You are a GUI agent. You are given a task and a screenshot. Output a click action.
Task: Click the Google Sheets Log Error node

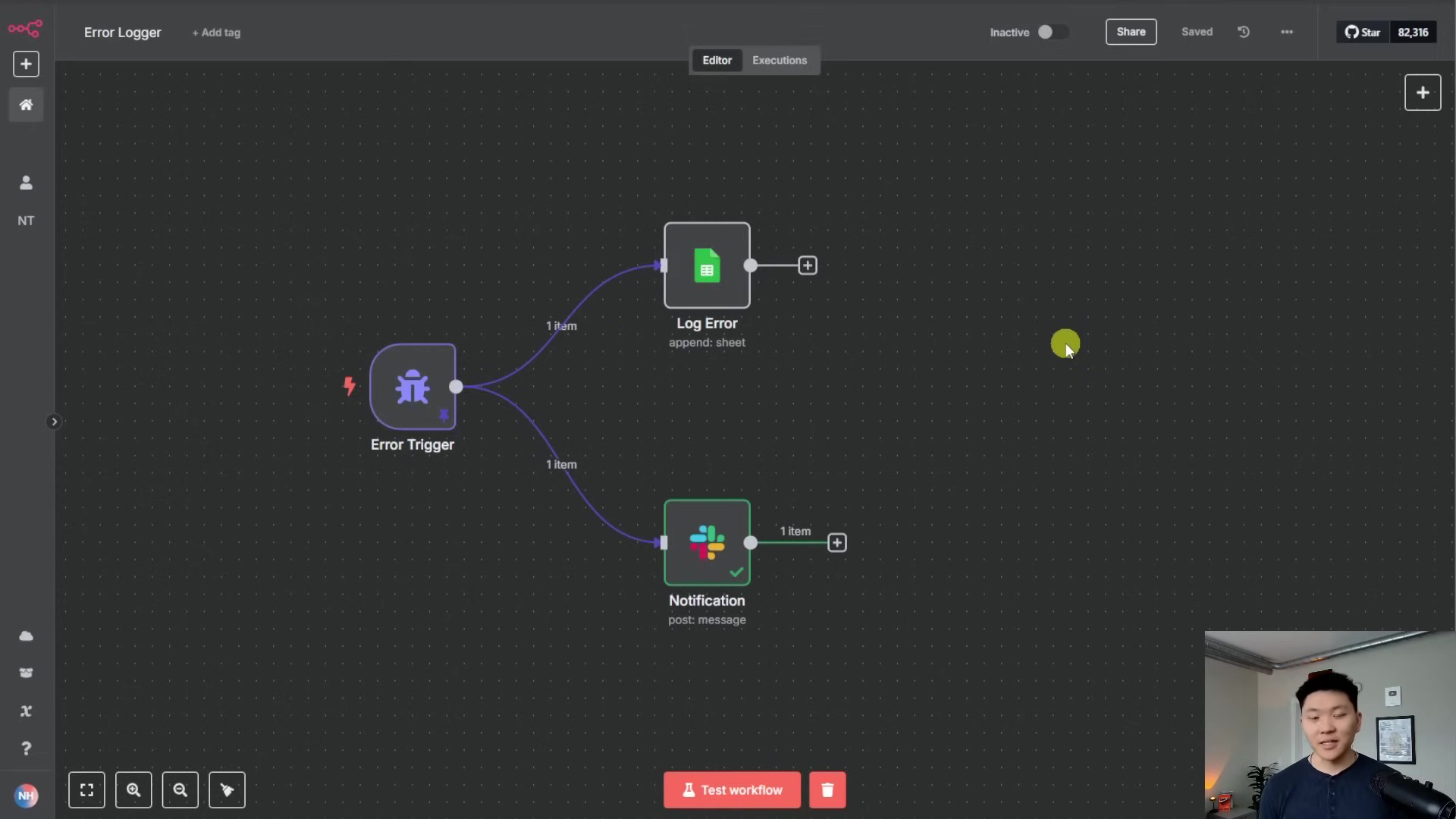[707, 265]
